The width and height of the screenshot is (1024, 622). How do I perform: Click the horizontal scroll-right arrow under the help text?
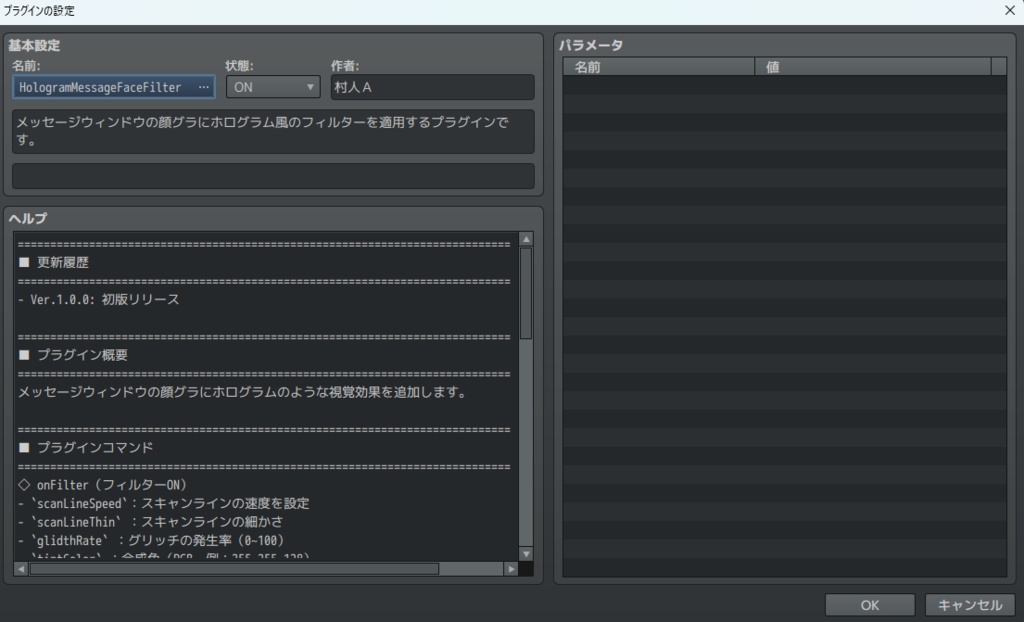coord(512,571)
